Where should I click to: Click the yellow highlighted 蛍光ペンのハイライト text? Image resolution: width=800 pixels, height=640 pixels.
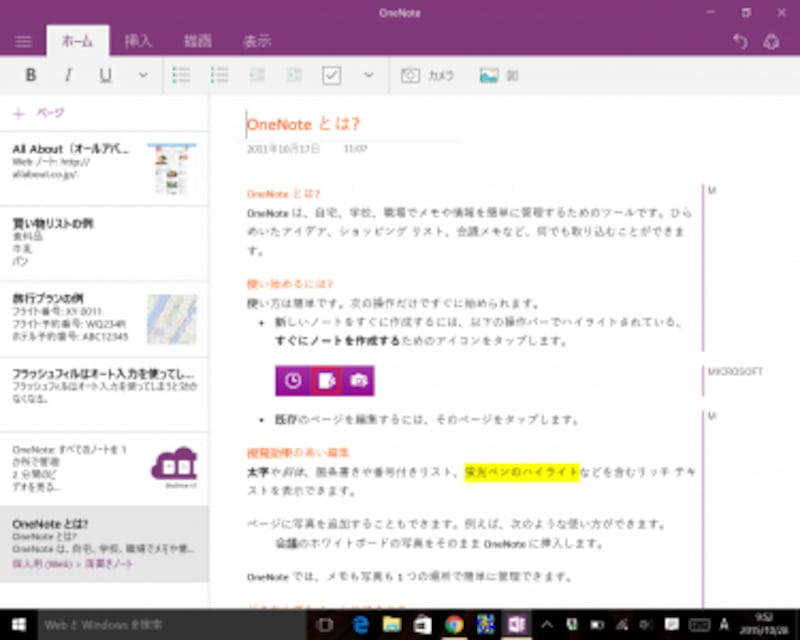(x=522, y=472)
